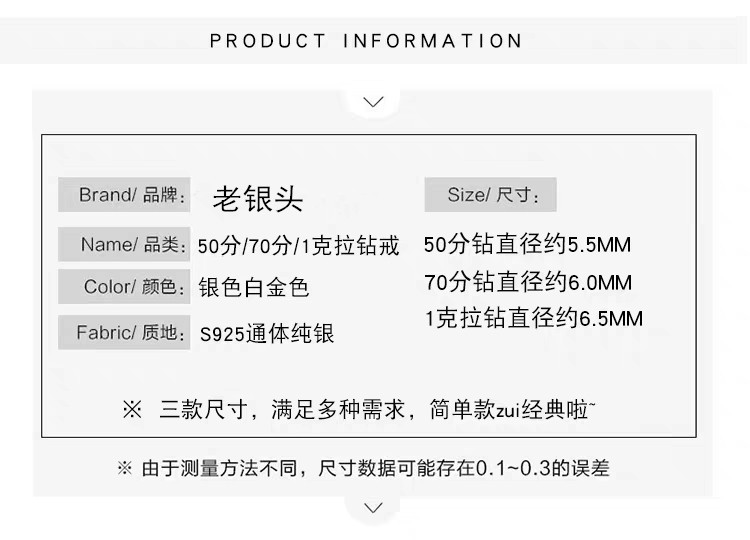Click the text 简单款zui经典啦
This screenshot has height=540, width=750.
pyautogui.click(x=512, y=409)
